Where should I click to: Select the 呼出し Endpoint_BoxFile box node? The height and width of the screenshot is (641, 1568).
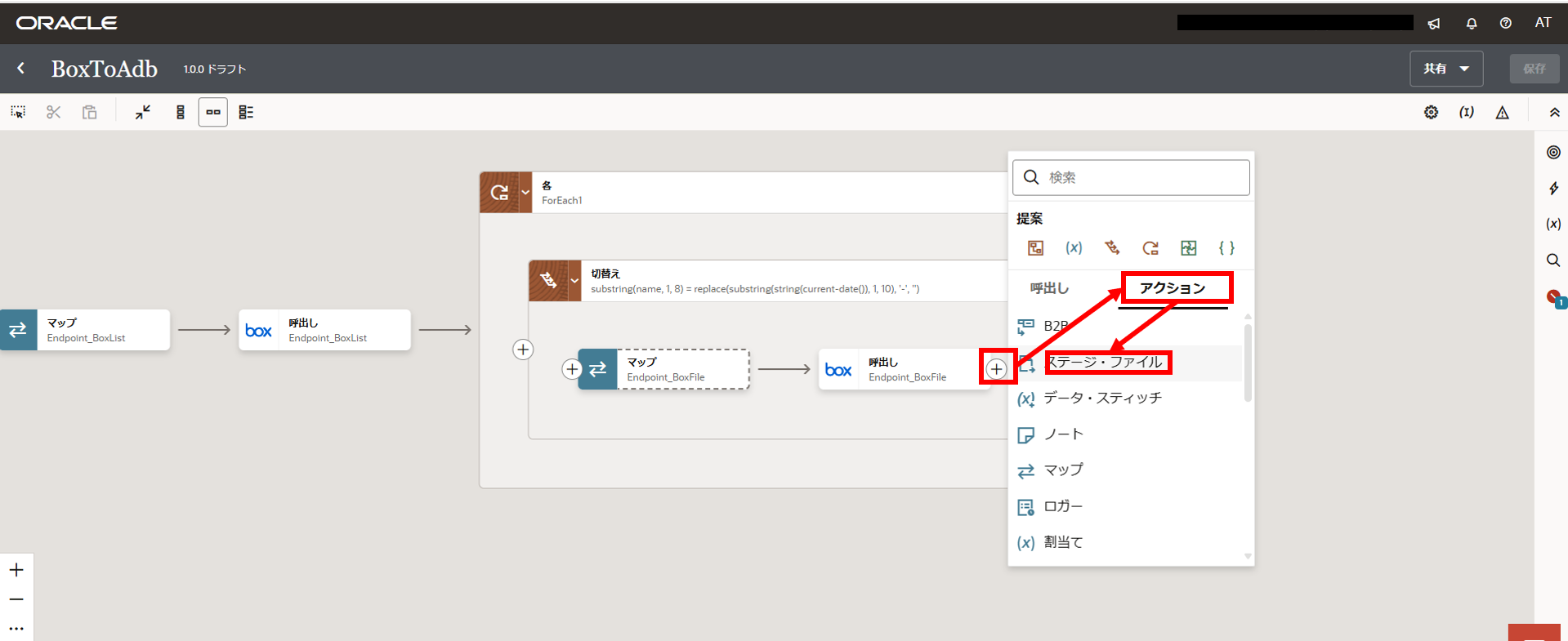[905, 369]
